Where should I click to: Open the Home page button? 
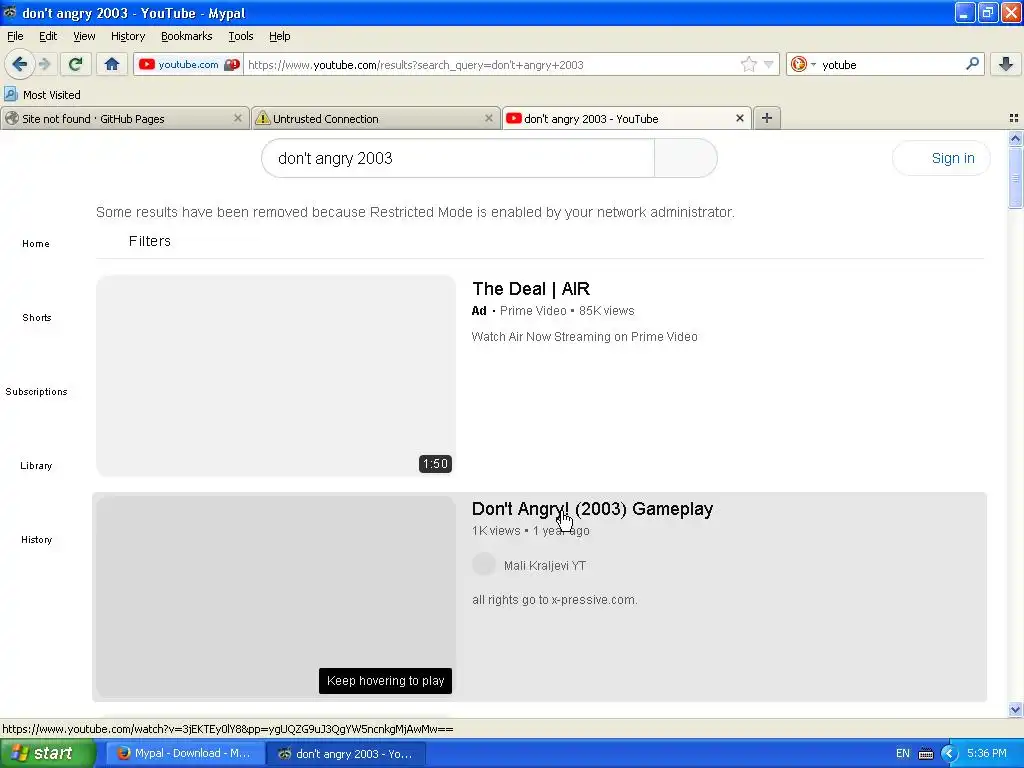(x=112, y=64)
